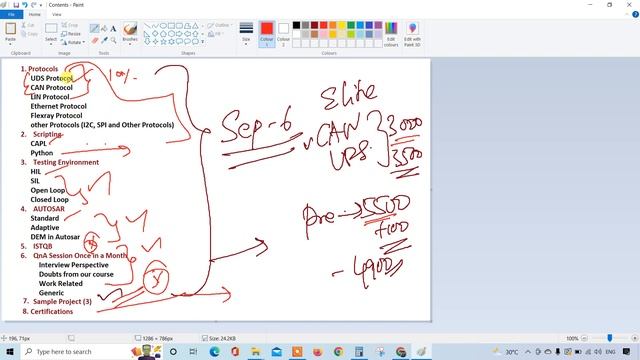Select the Diamond shape
Screen dimensions: 640x360
click(155, 33)
